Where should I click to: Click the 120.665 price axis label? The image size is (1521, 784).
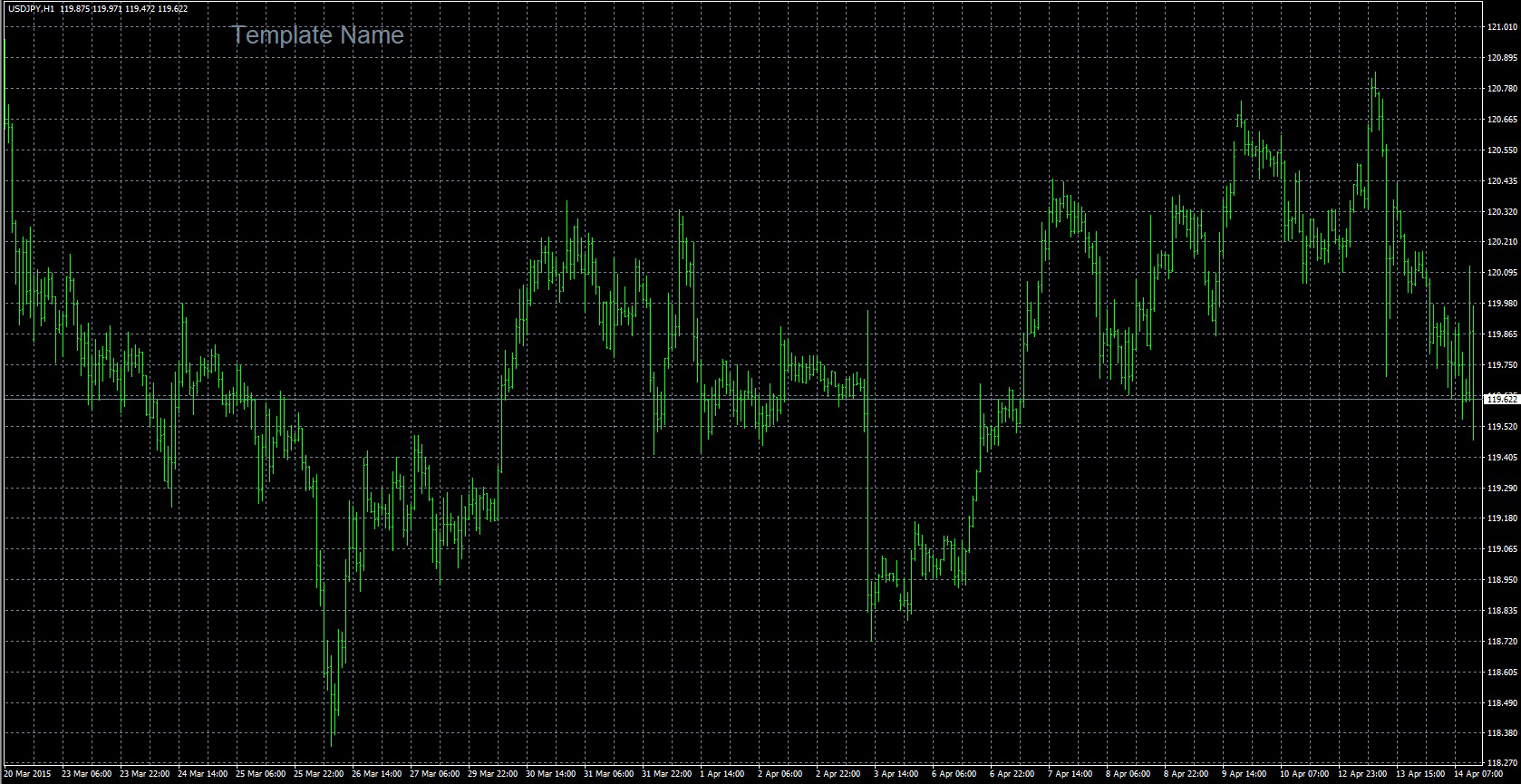click(1502, 120)
